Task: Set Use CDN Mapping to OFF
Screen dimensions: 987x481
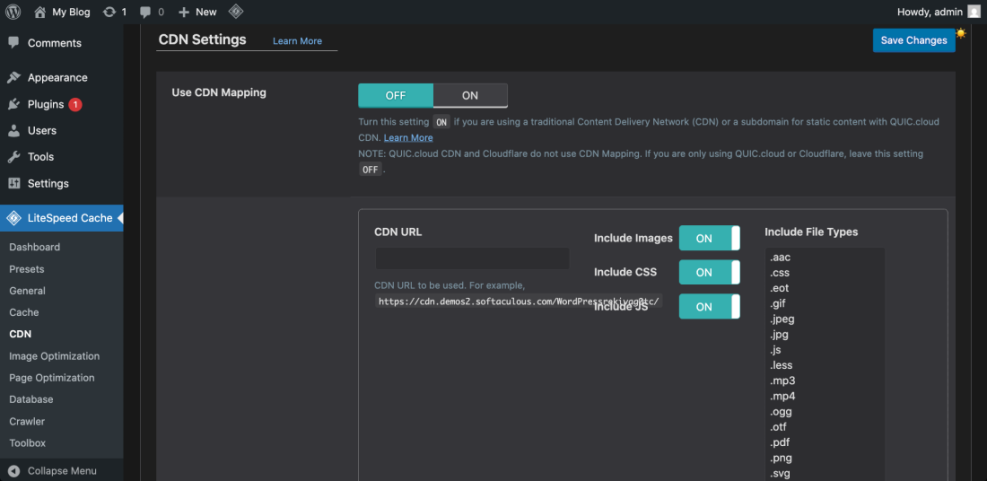Action: click(395, 96)
